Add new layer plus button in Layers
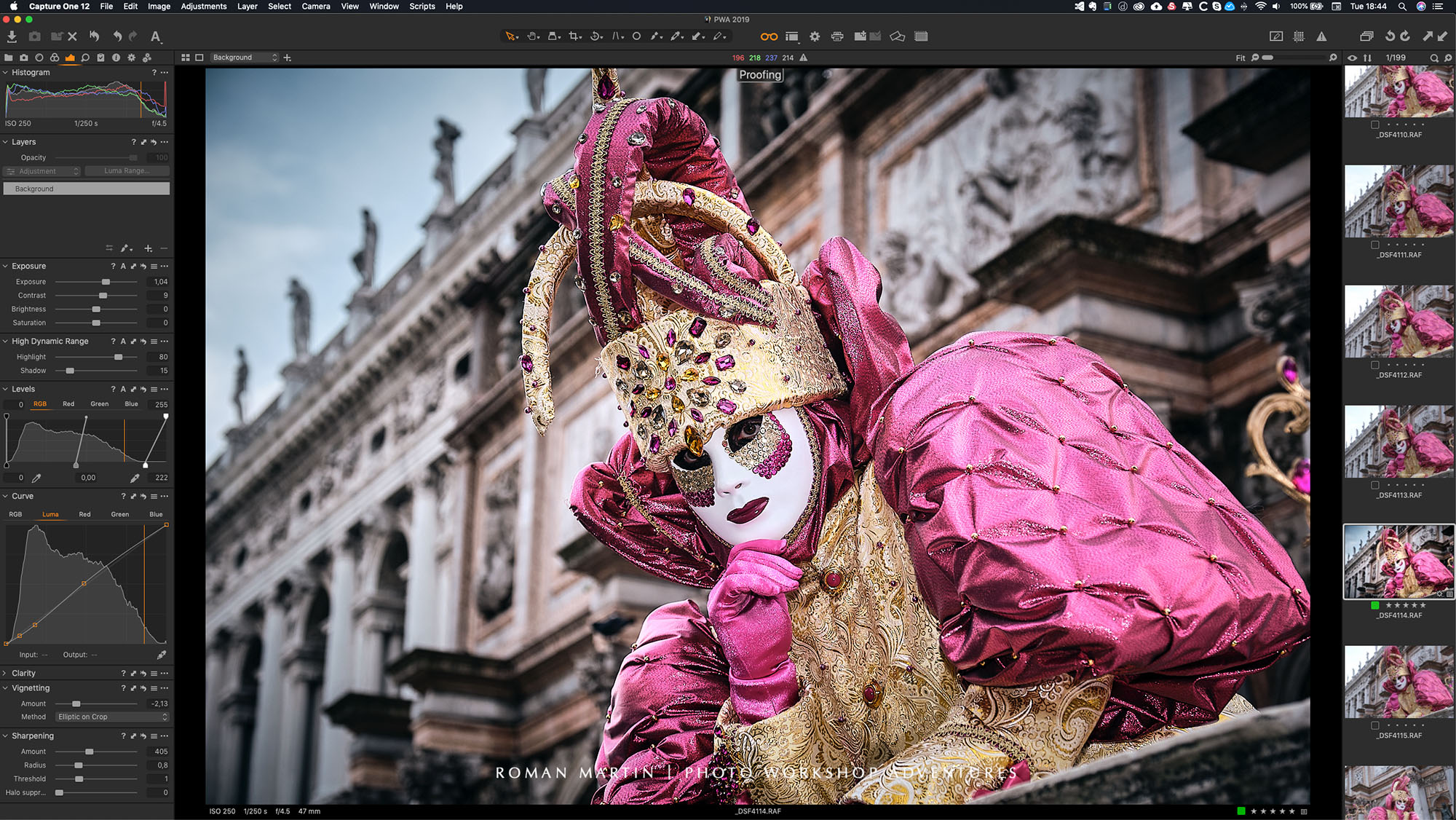1456x820 pixels. (148, 248)
